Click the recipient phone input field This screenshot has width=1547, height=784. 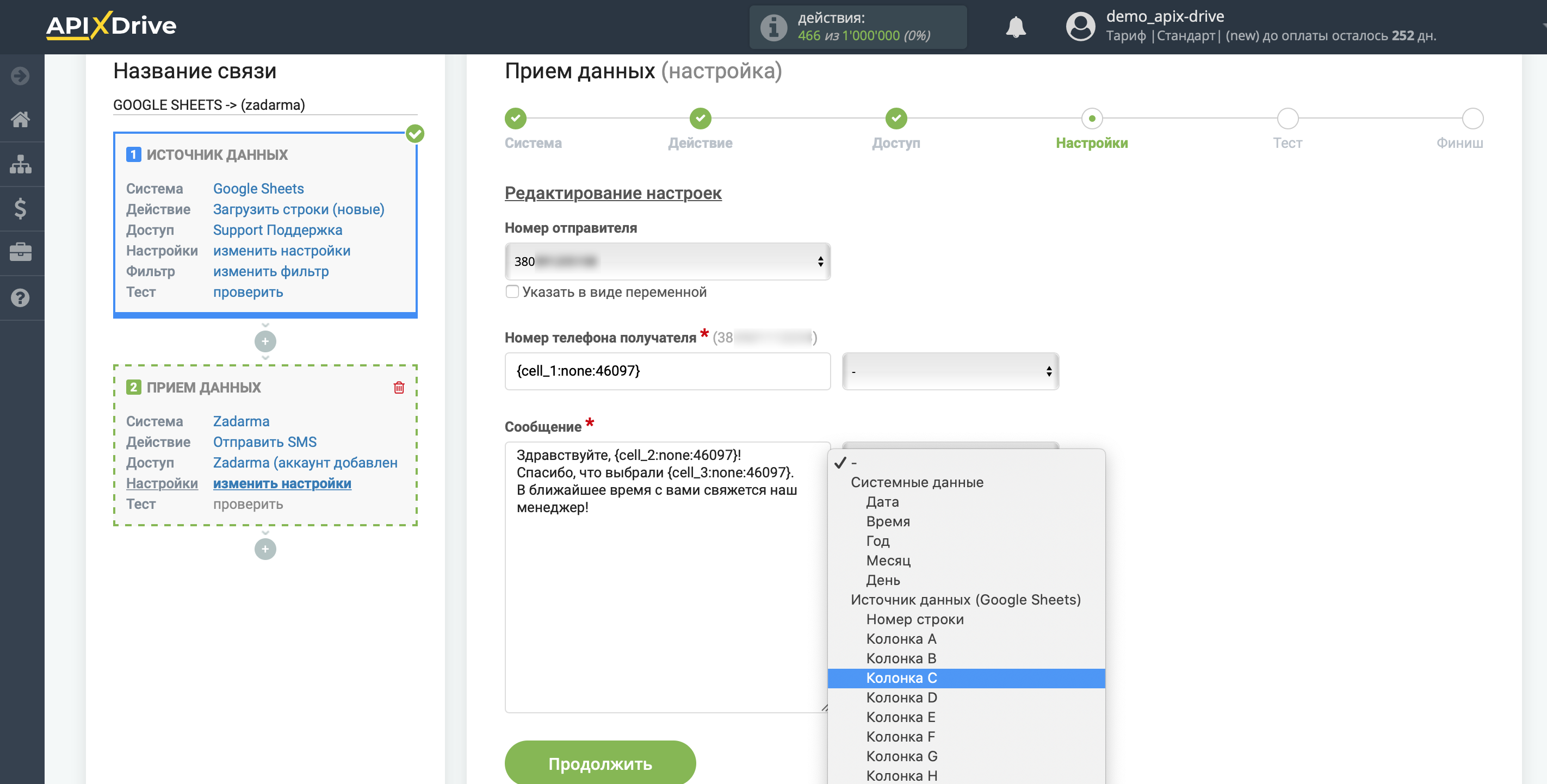(x=667, y=371)
